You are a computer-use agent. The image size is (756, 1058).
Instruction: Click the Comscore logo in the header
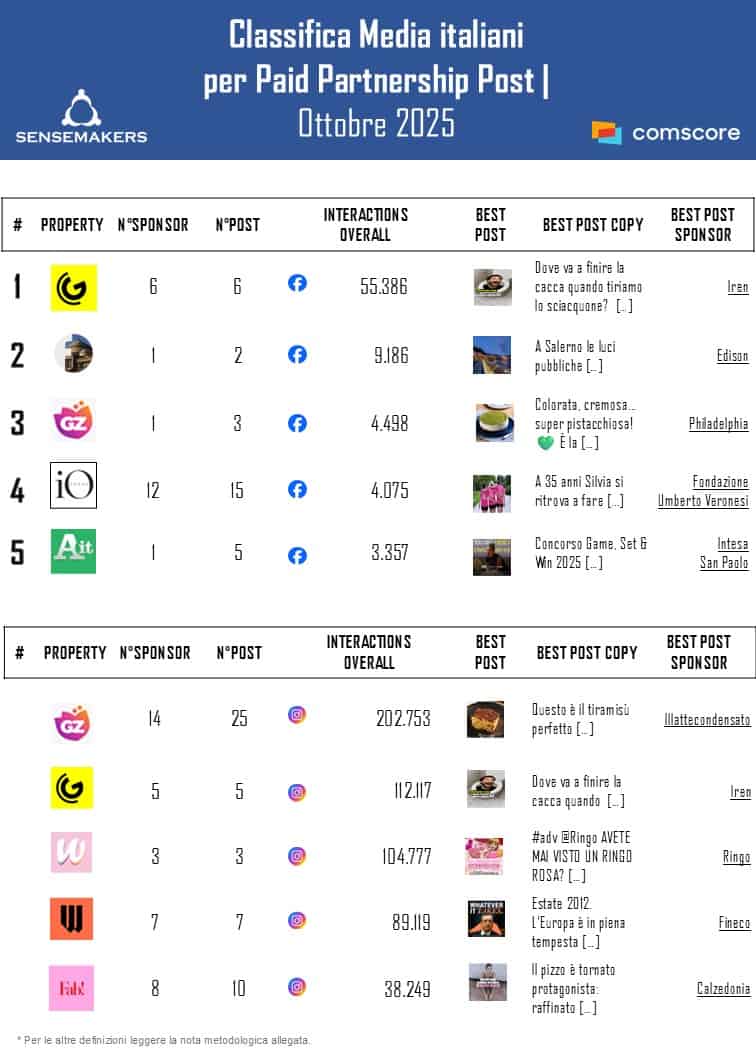(666, 132)
